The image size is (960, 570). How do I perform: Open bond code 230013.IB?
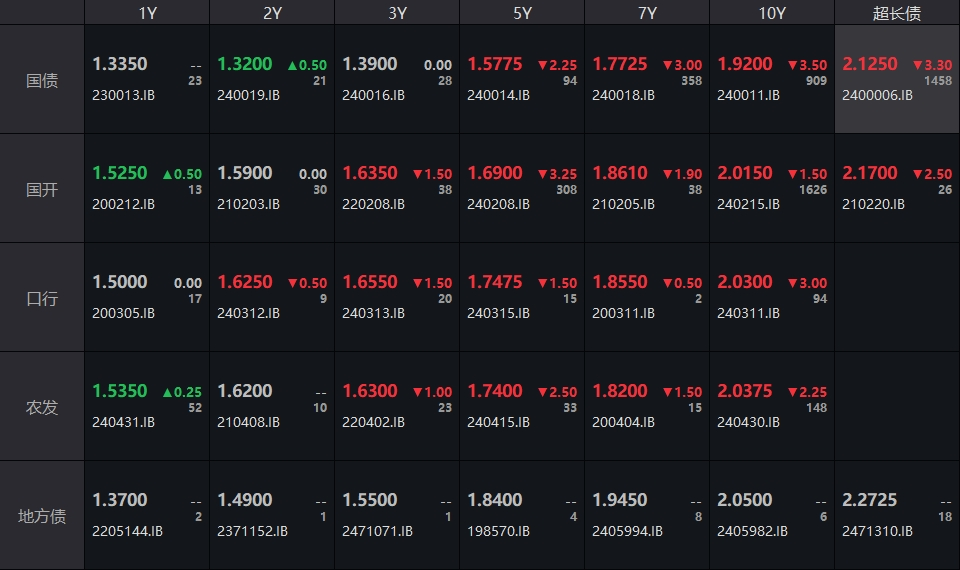pos(123,95)
